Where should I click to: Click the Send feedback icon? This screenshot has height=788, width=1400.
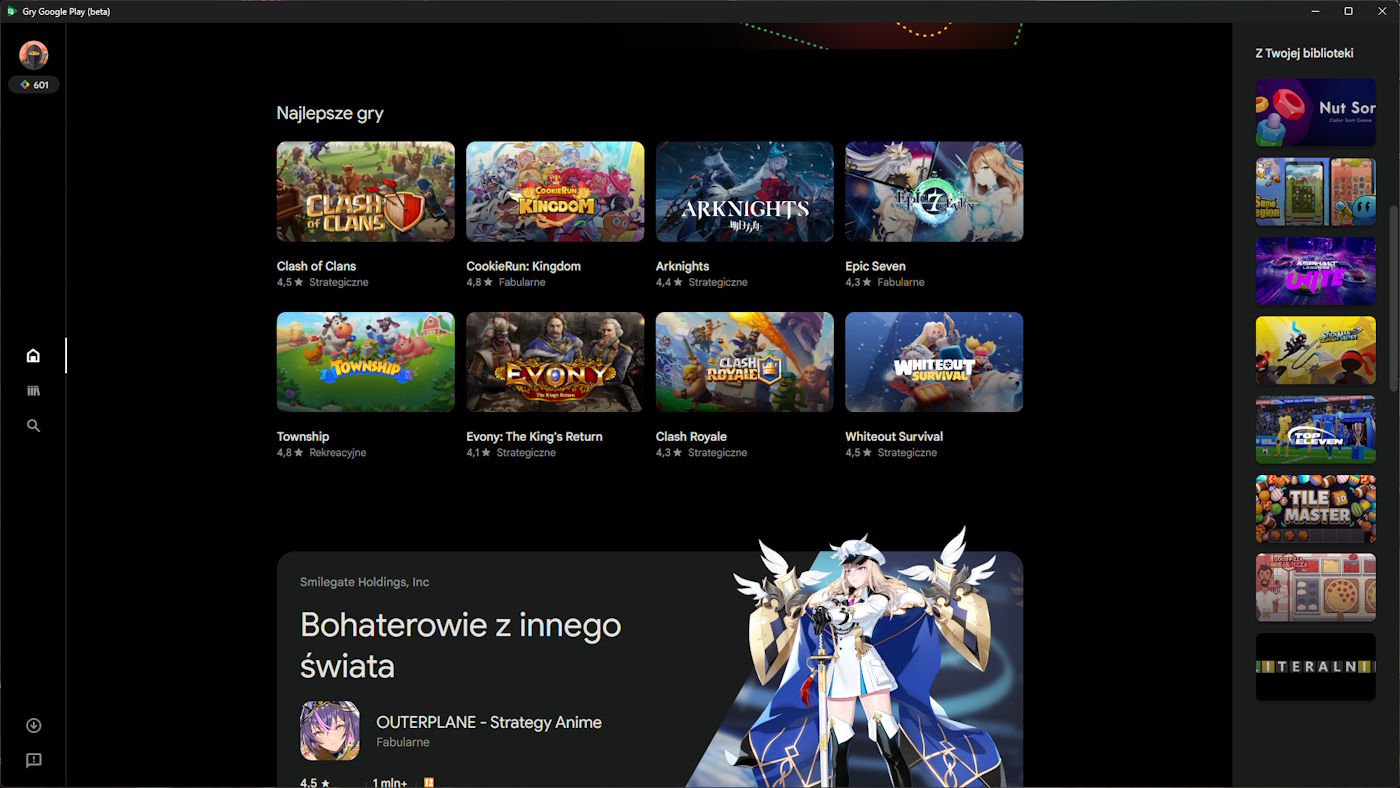click(x=33, y=761)
